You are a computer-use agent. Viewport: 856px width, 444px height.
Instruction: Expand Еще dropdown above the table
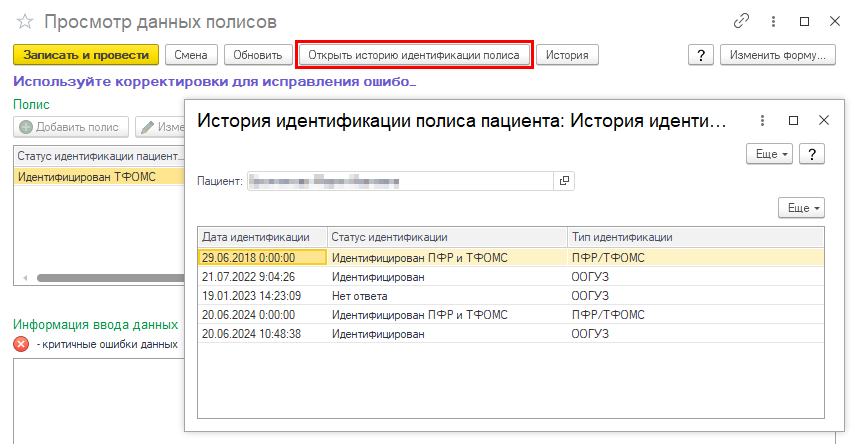[803, 208]
